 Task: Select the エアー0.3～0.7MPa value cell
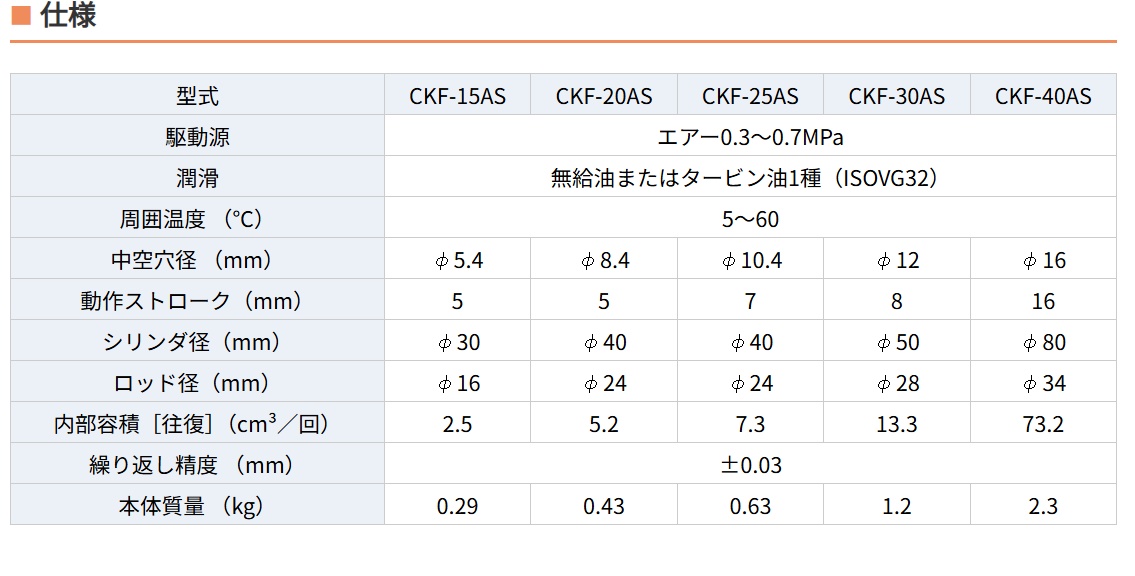pyautogui.click(x=750, y=137)
